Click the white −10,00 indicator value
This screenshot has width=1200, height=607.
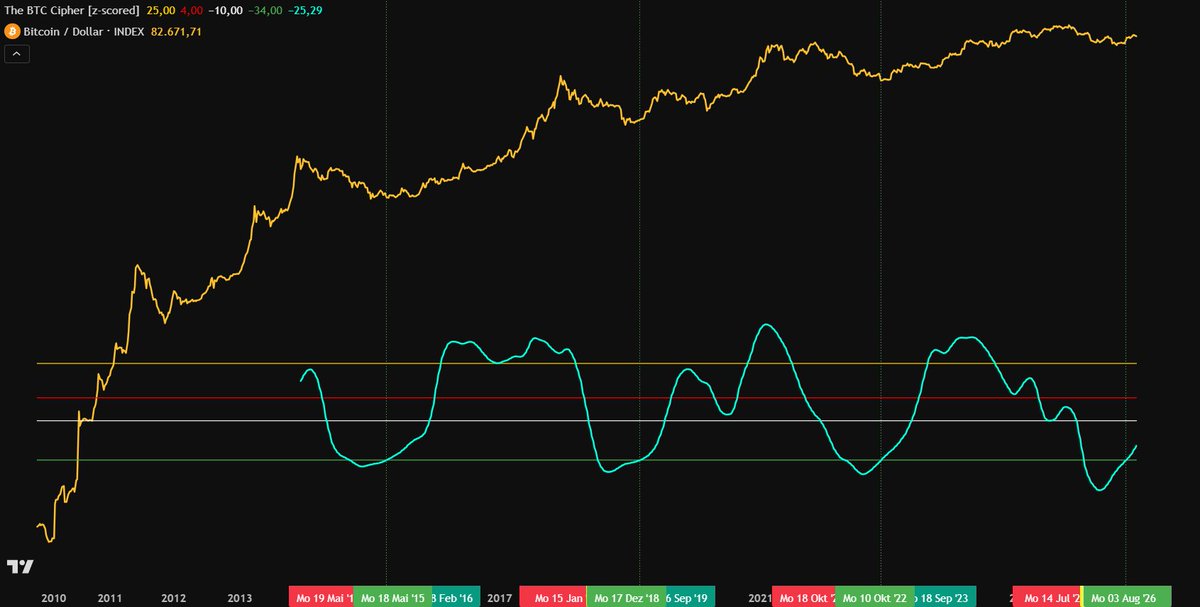224,10
